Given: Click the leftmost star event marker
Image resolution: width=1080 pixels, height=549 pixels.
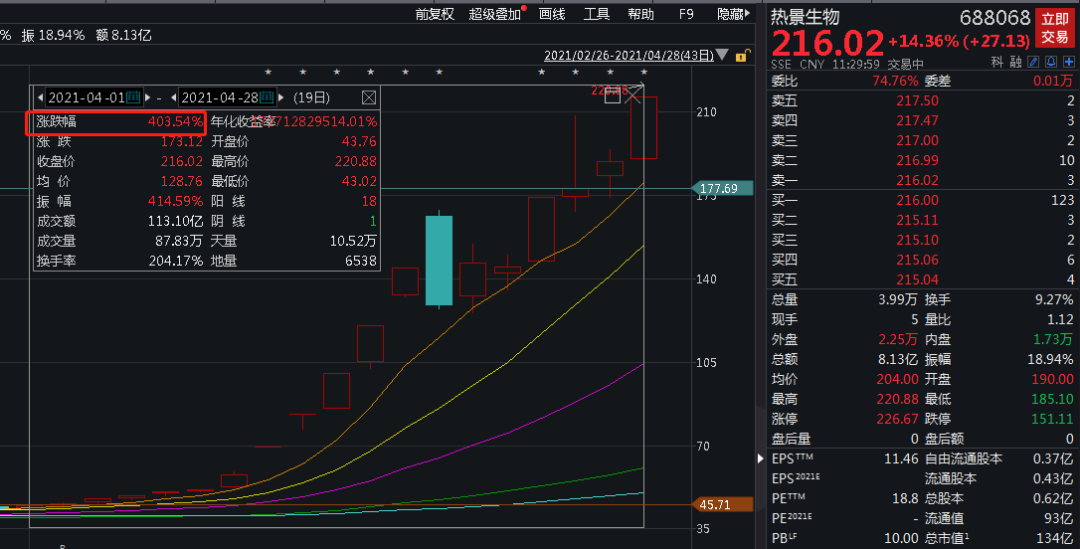Looking at the screenshot, I should (x=268, y=72).
